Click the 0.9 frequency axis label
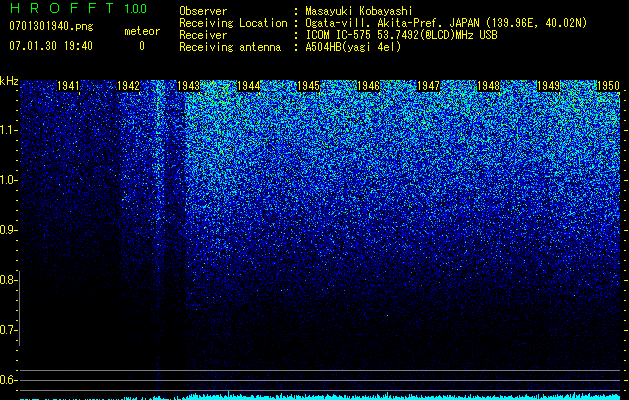 pyautogui.click(x=8, y=230)
